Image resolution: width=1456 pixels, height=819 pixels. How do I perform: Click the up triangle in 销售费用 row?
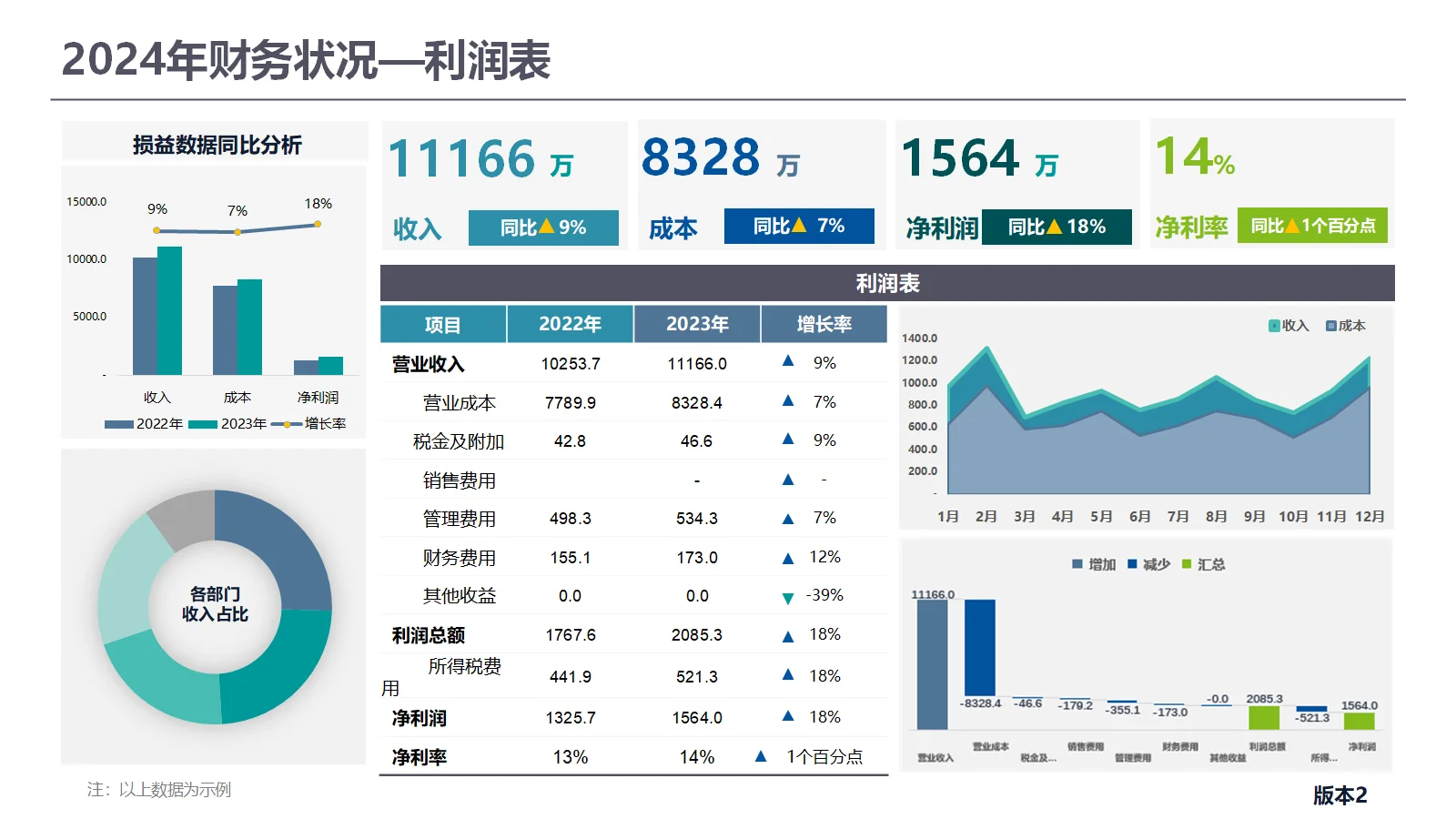[788, 480]
